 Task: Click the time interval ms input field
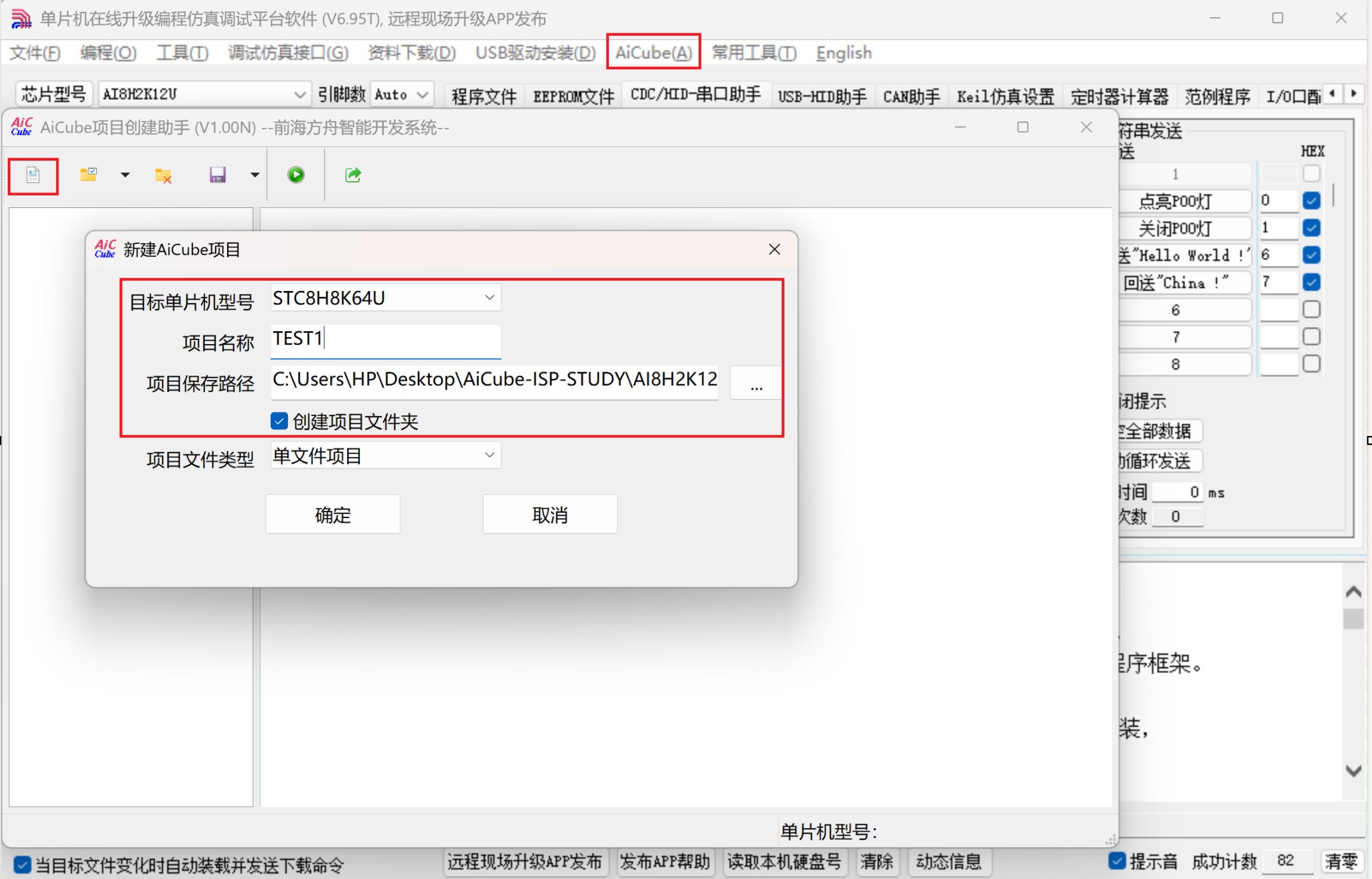[1177, 492]
